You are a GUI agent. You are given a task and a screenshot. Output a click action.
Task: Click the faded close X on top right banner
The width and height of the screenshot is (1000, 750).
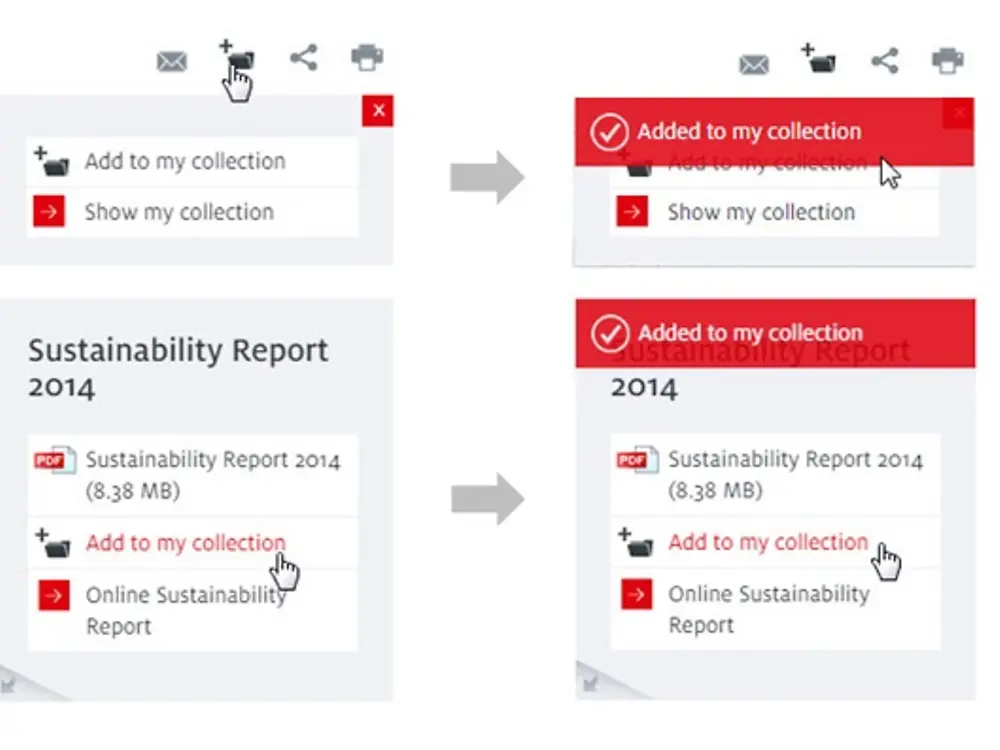point(959,114)
